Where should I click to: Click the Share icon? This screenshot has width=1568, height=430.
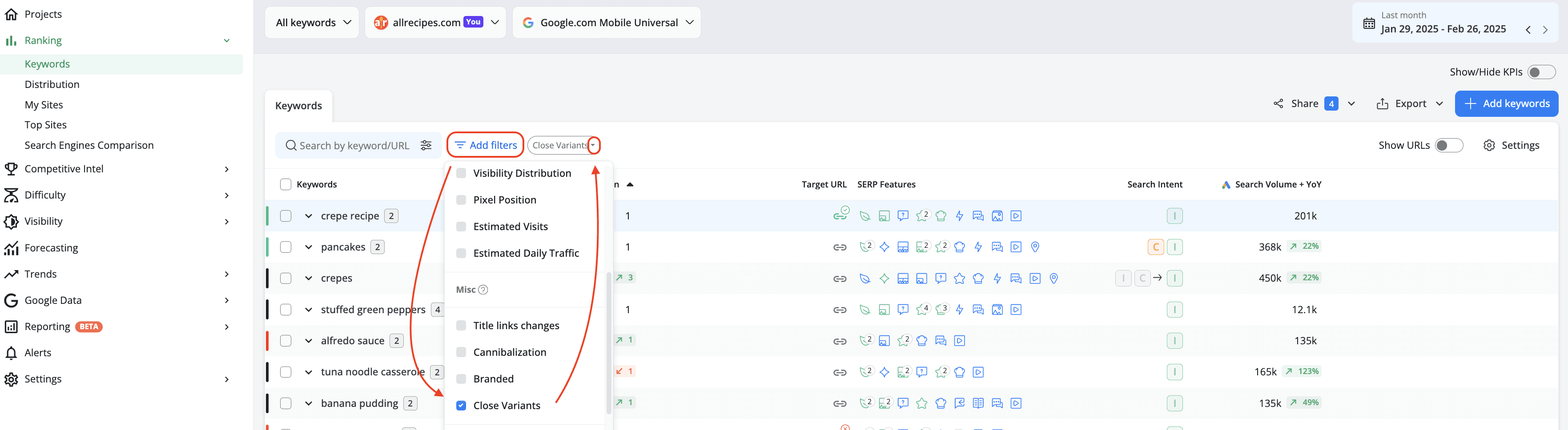1278,104
